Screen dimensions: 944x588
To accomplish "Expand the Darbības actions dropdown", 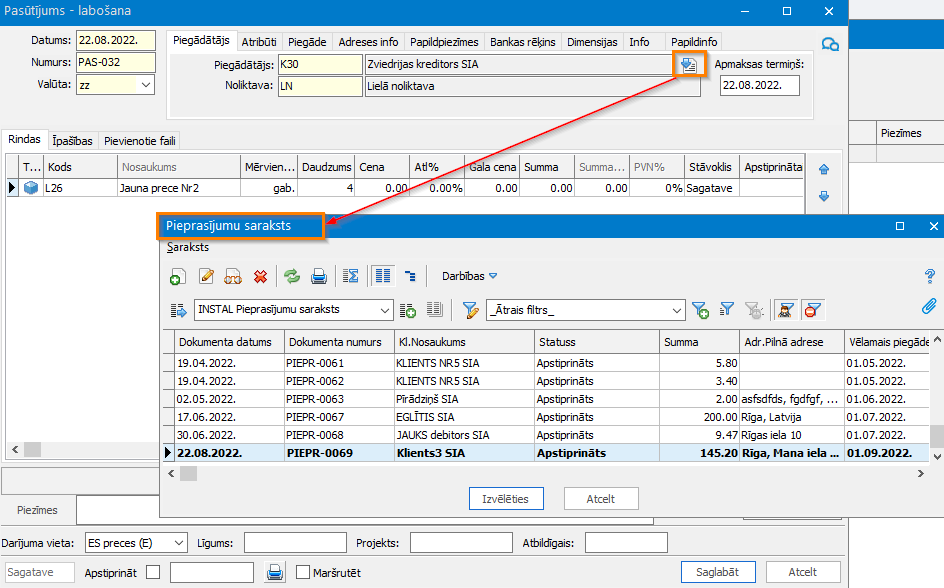I will [469, 276].
